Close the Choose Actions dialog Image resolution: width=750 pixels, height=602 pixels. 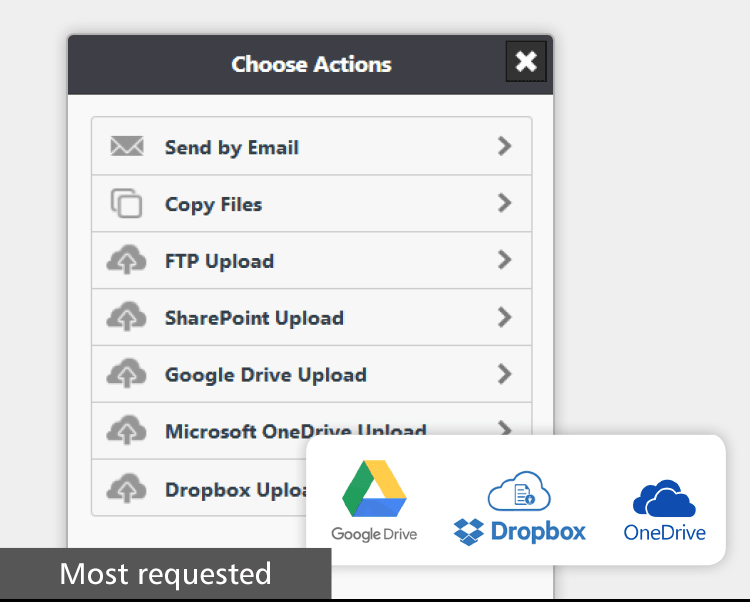click(526, 61)
